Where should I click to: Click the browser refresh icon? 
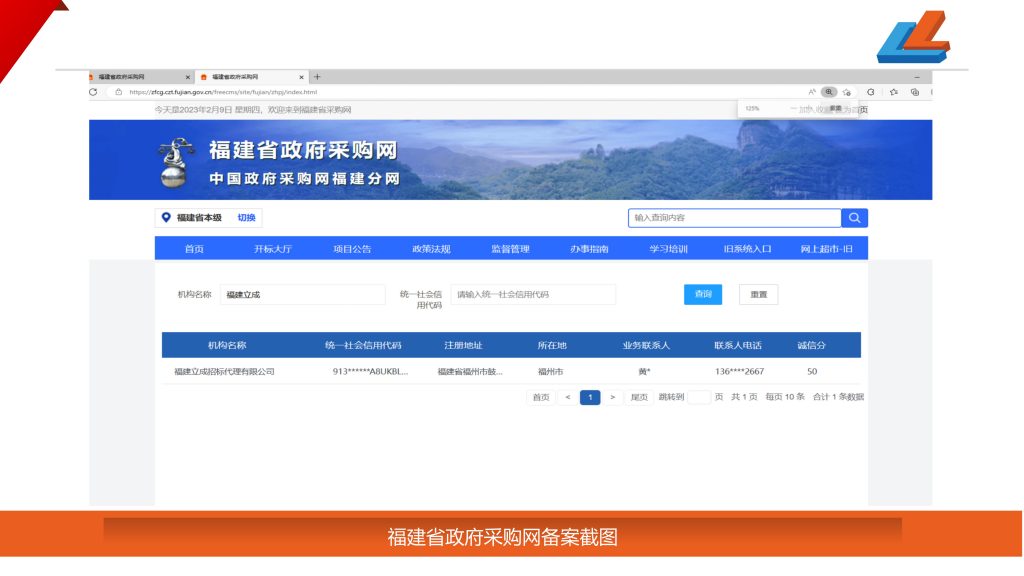(93, 92)
